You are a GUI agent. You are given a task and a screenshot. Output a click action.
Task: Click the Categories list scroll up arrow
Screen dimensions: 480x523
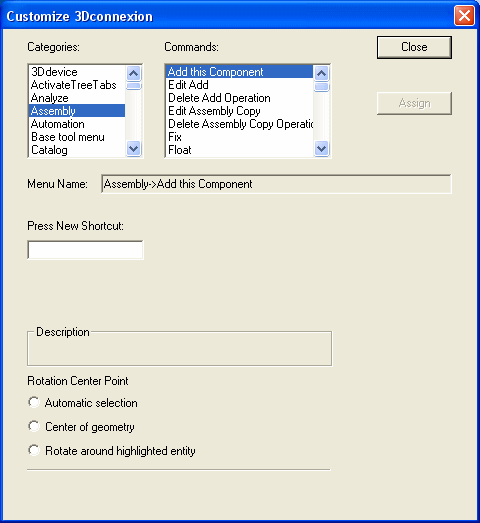point(134,73)
